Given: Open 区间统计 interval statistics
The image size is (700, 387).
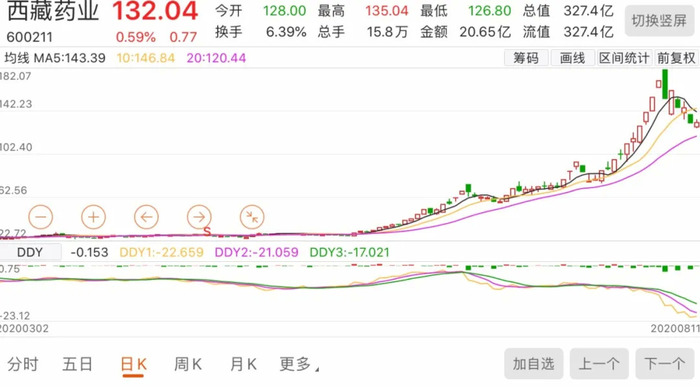Looking at the screenshot, I should (x=624, y=58).
